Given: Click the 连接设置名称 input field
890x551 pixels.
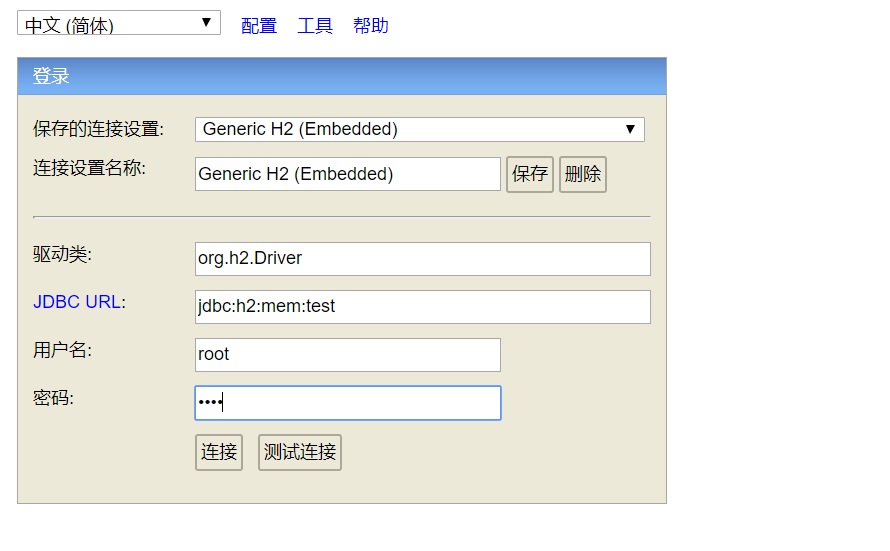Looking at the screenshot, I should [x=347, y=174].
